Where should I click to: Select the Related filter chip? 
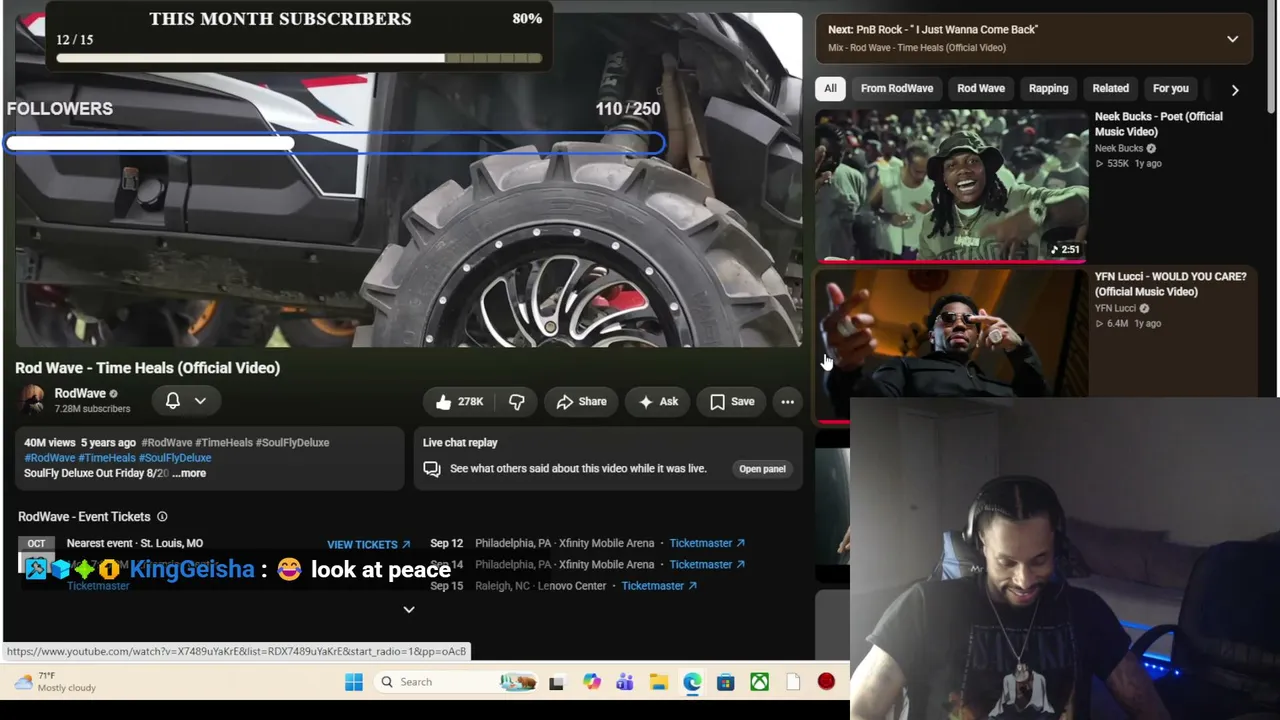click(1111, 88)
